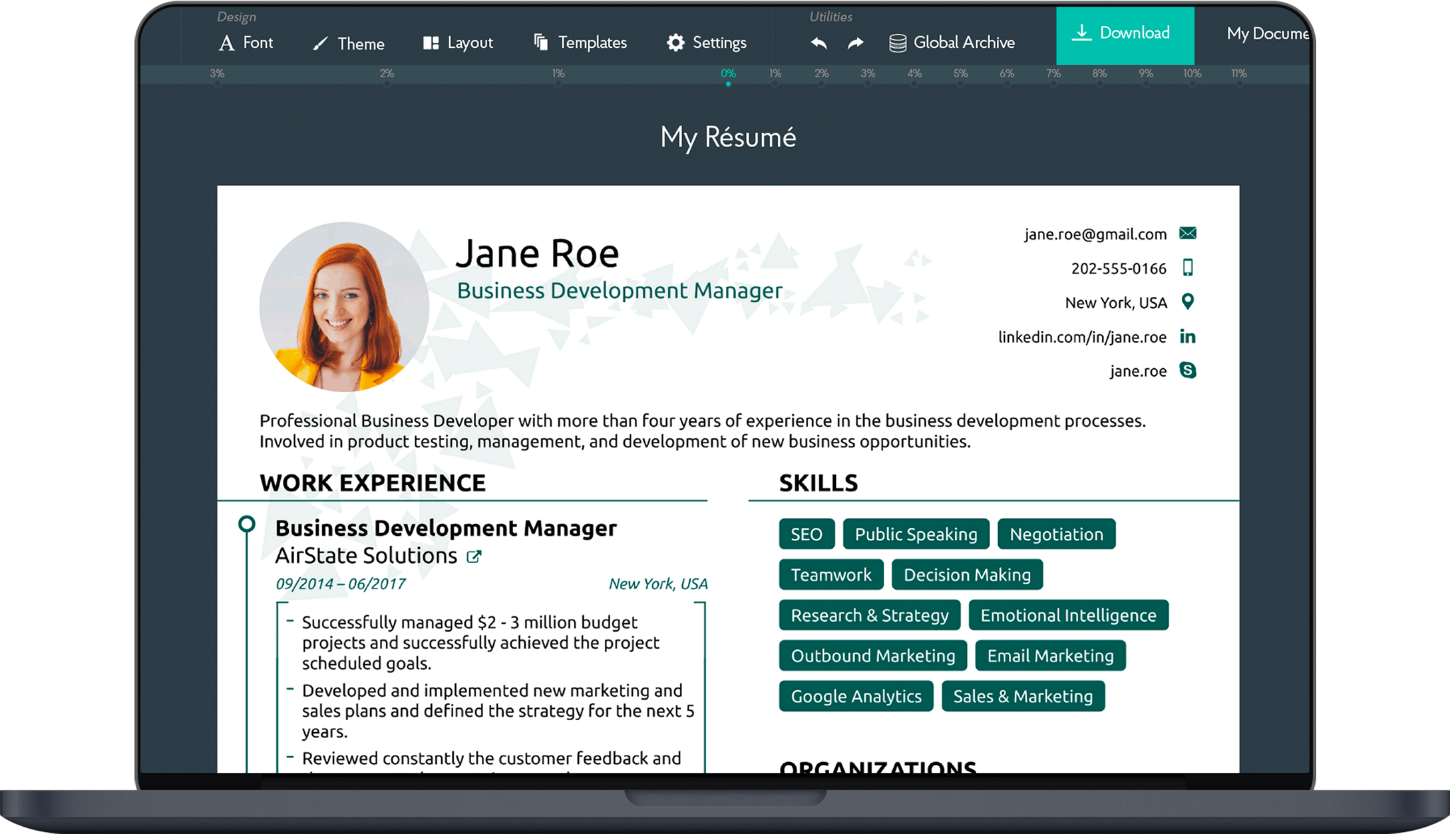Open the Settings menu
1450x834 pixels.
click(706, 43)
